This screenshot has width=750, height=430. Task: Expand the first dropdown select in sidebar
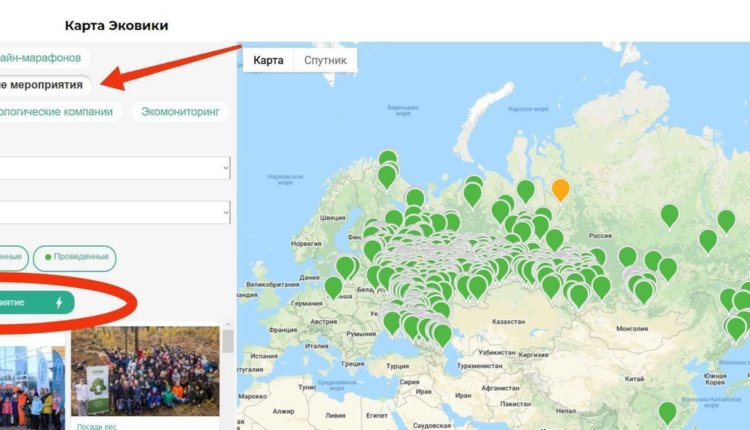pyautogui.click(x=115, y=168)
